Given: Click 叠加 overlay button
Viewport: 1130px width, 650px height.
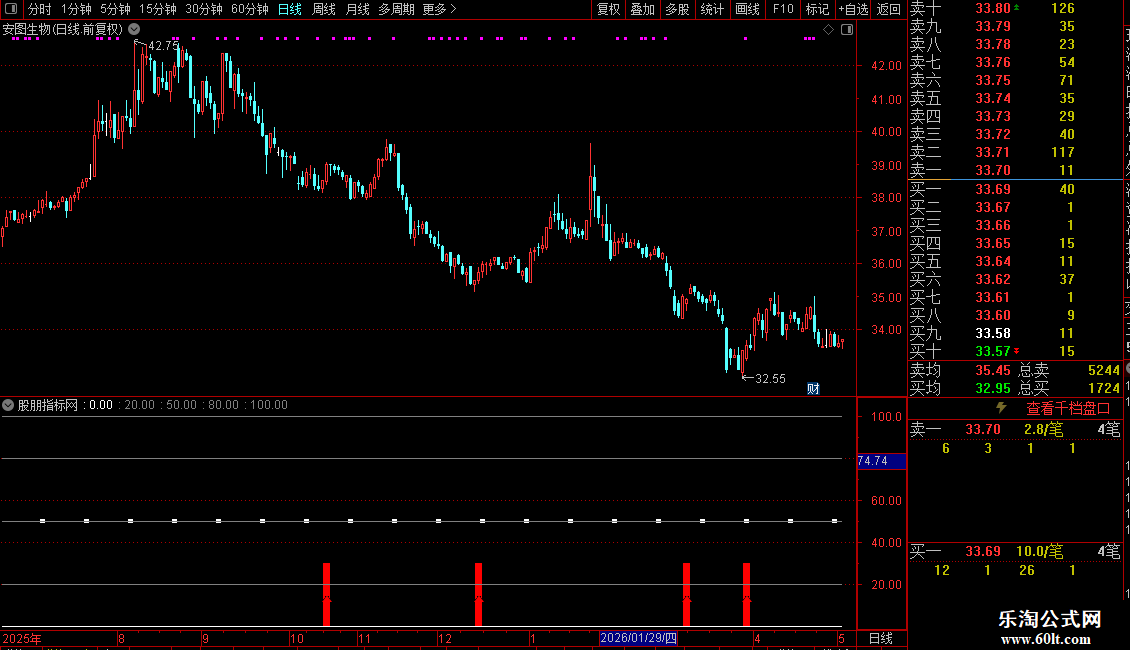Looking at the screenshot, I should 642,9.
